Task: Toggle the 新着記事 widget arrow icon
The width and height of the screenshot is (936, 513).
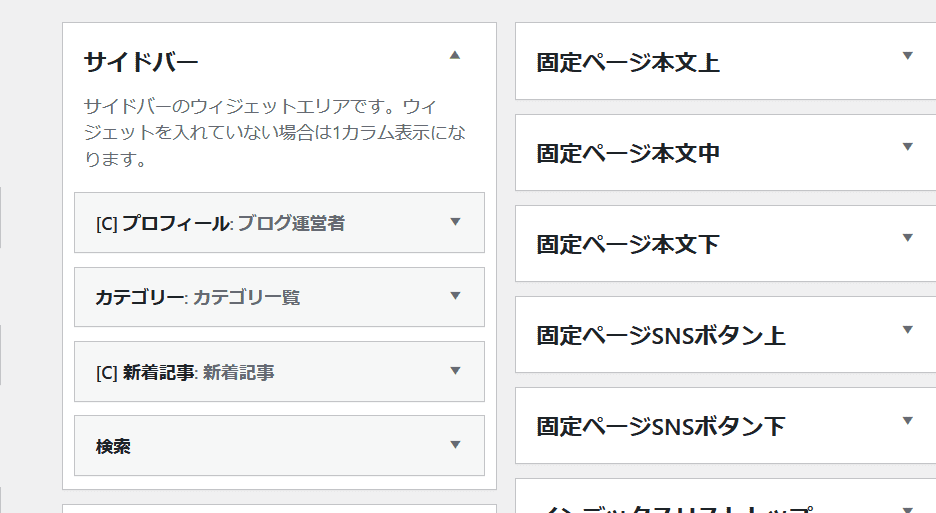Action: click(455, 371)
